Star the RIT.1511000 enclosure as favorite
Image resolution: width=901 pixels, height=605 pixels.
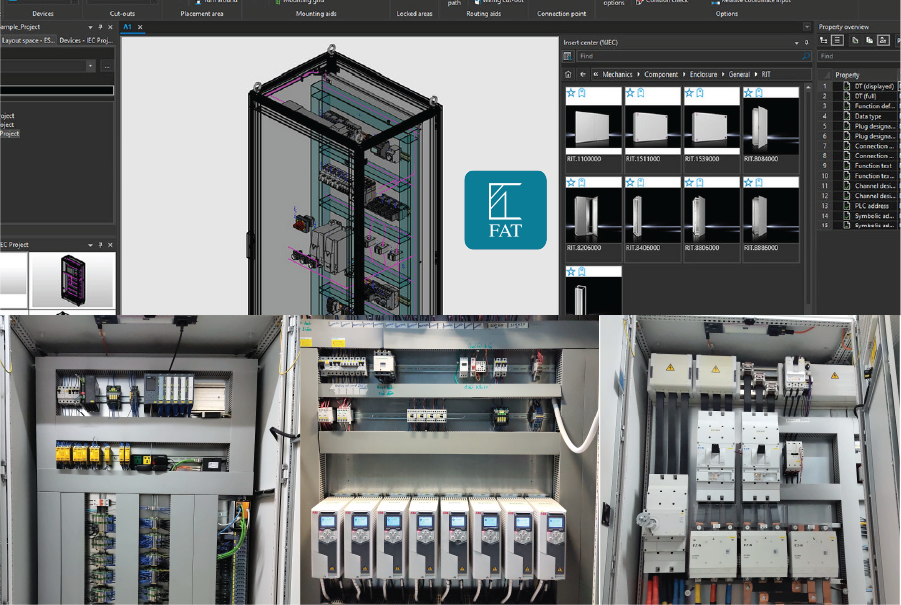pyautogui.click(x=630, y=93)
